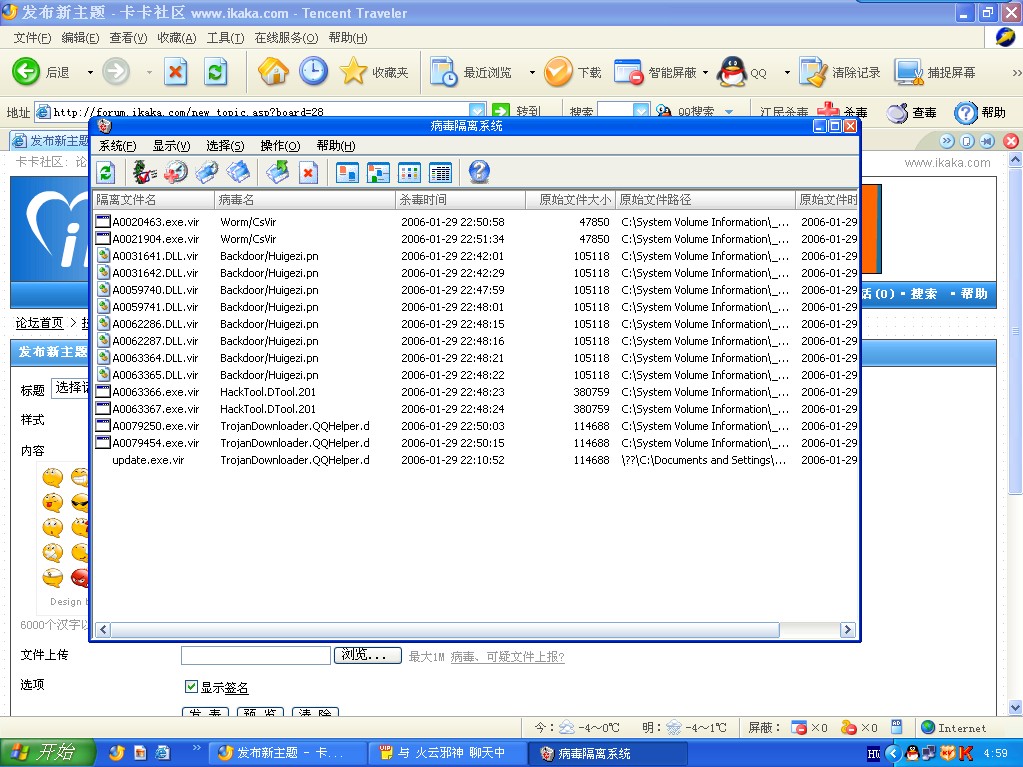Click browser vertical scrollbar down arrow

pos(1015,707)
